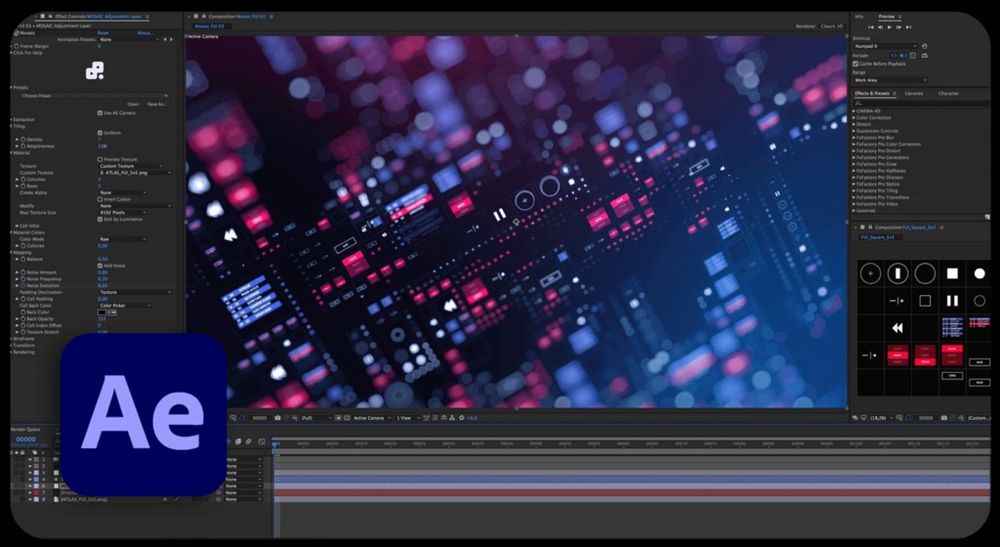Click the Frame Margin stopwatch icon
This screenshot has width=1000, height=547.
[x=17, y=47]
